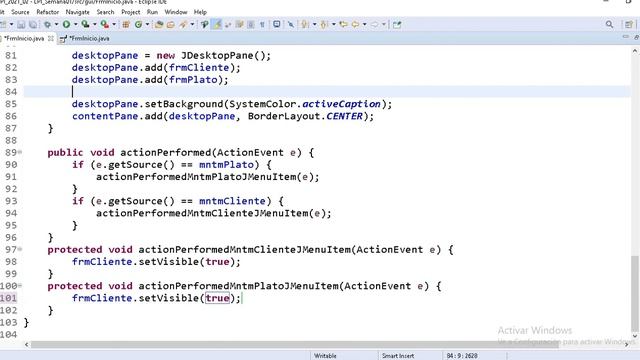Click the Save All toolbar icon

click(33, 25)
